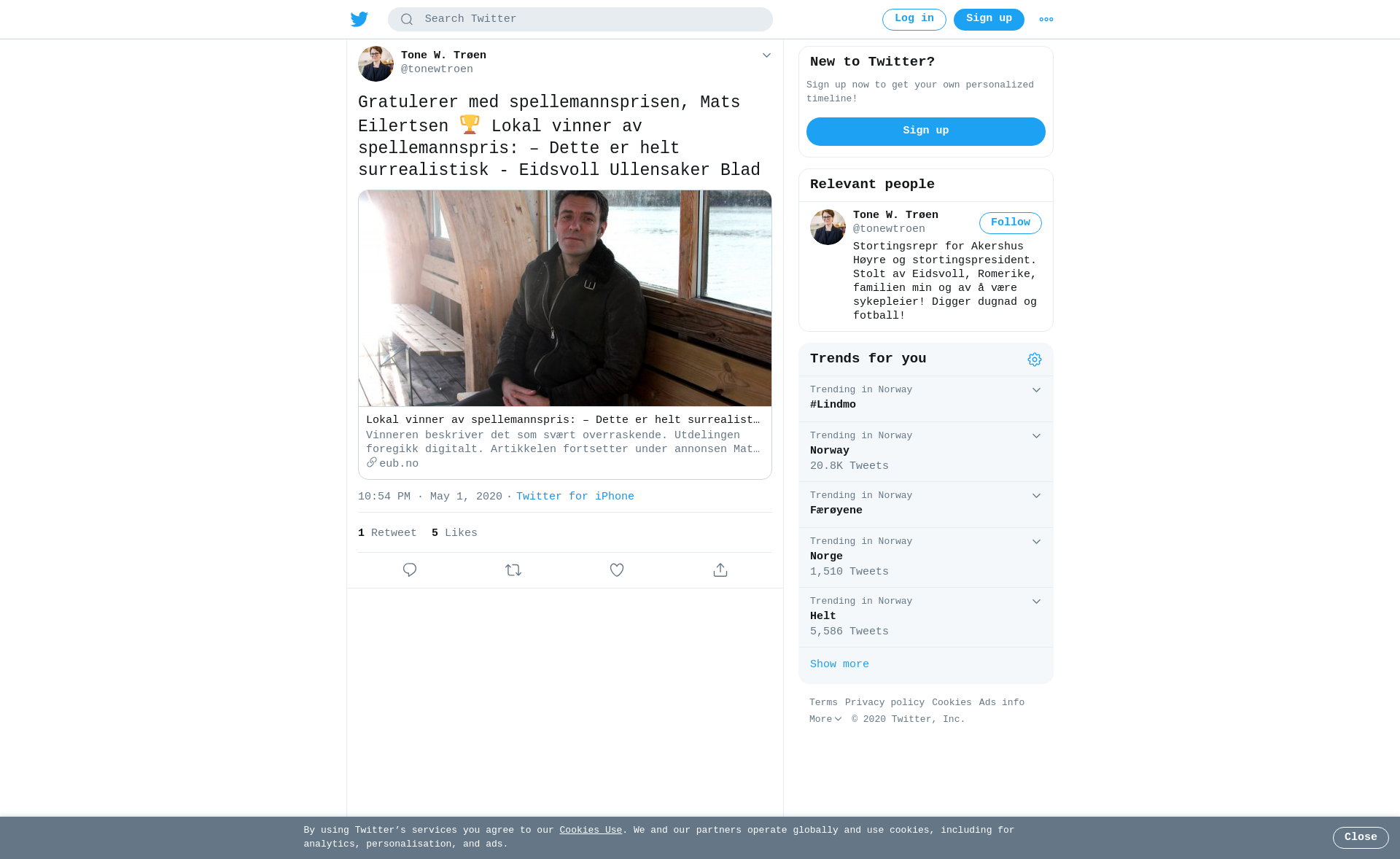Image resolution: width=1400 pixels, height=859 pixels.
Task: Open Trends settings gear icon
Action: pos(1035,359)
